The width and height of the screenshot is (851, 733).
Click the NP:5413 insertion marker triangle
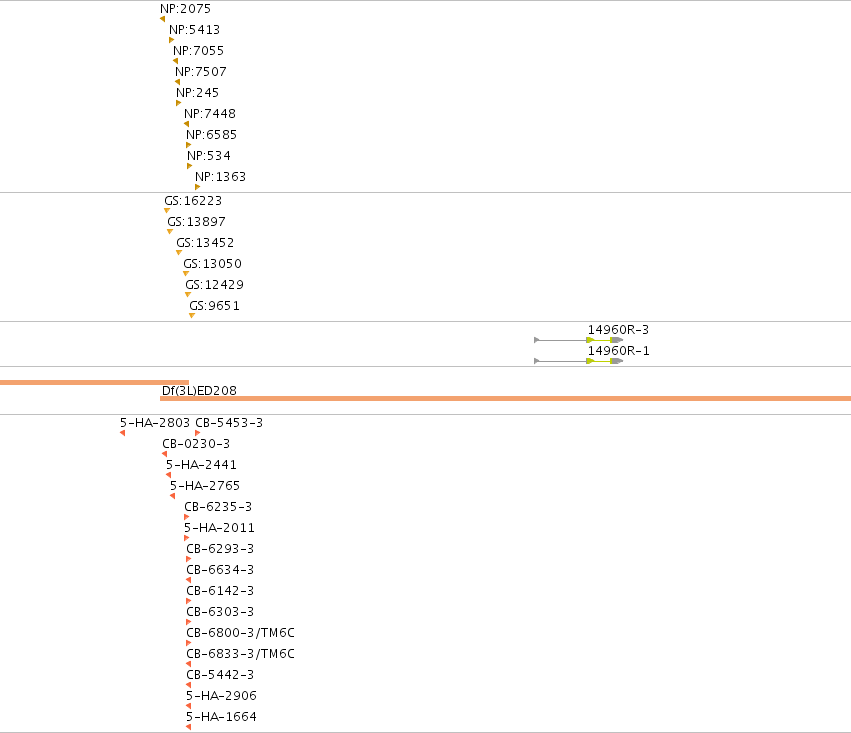(172, 40)
